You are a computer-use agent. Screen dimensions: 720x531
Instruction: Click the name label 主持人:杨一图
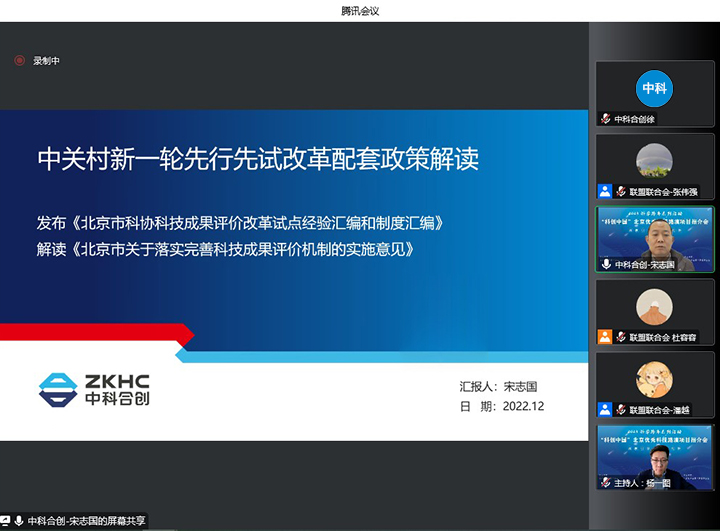[x=642, y=483]
